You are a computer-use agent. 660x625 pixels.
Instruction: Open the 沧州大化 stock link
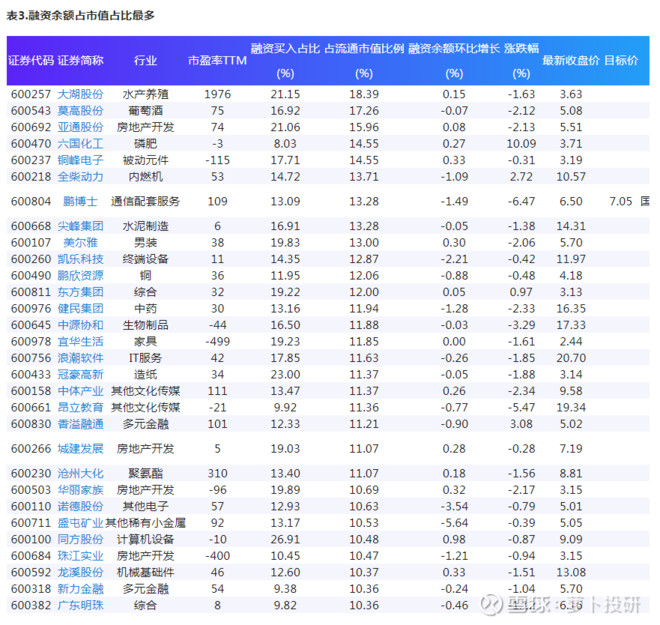tap(80, 473)
